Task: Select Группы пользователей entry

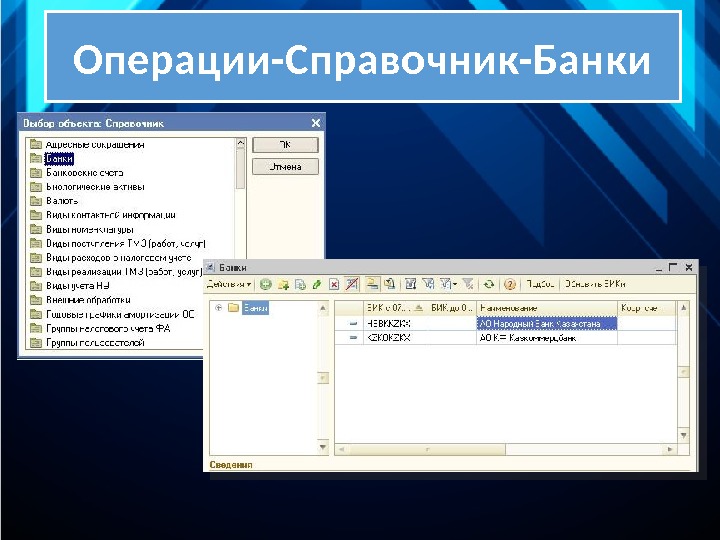Action: pos(95,343)
